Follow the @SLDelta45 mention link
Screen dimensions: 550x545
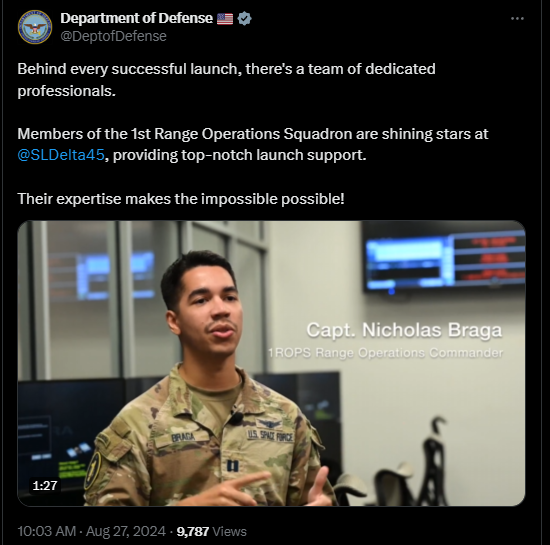point(61,155)
